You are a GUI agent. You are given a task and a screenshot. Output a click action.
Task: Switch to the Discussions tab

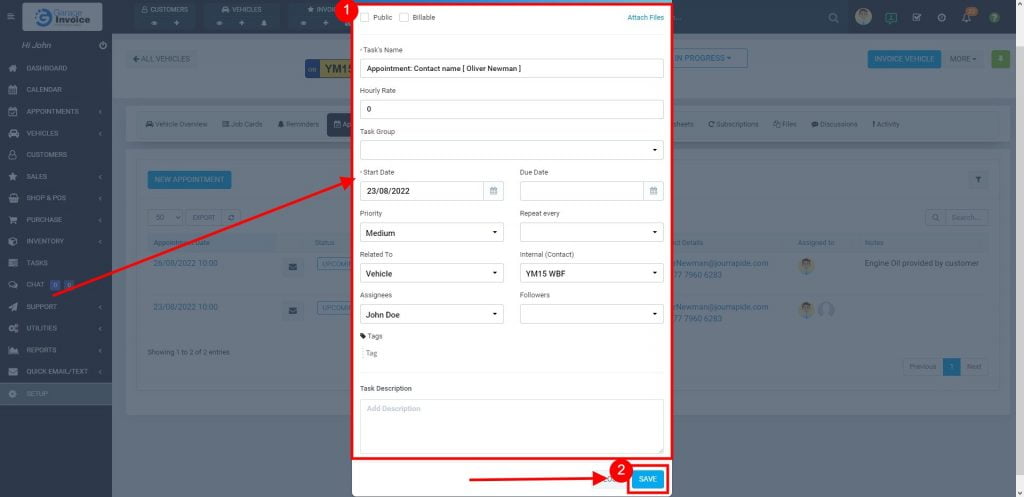click(834, 124)
